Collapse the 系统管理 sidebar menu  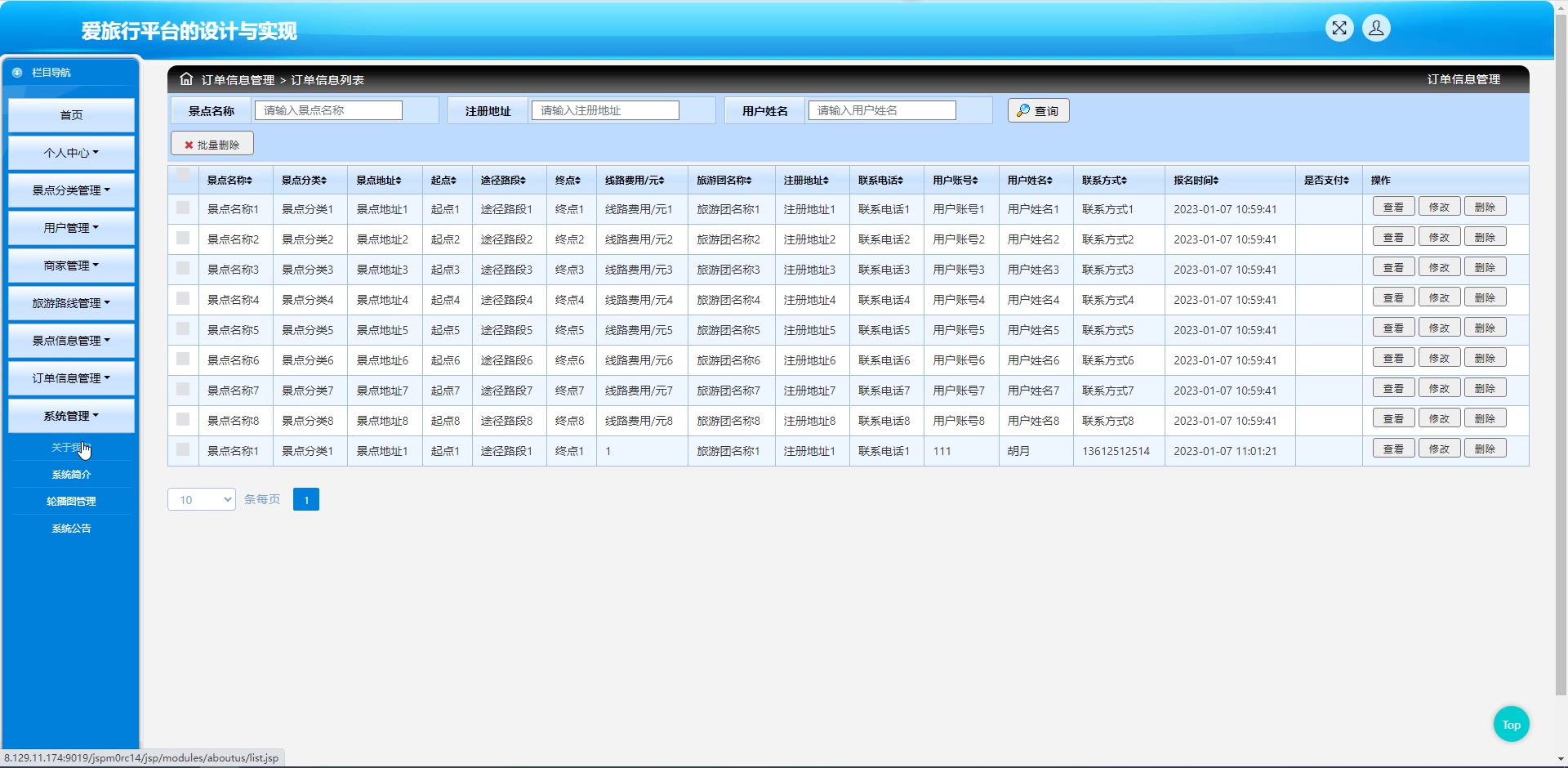coord(71,416)
